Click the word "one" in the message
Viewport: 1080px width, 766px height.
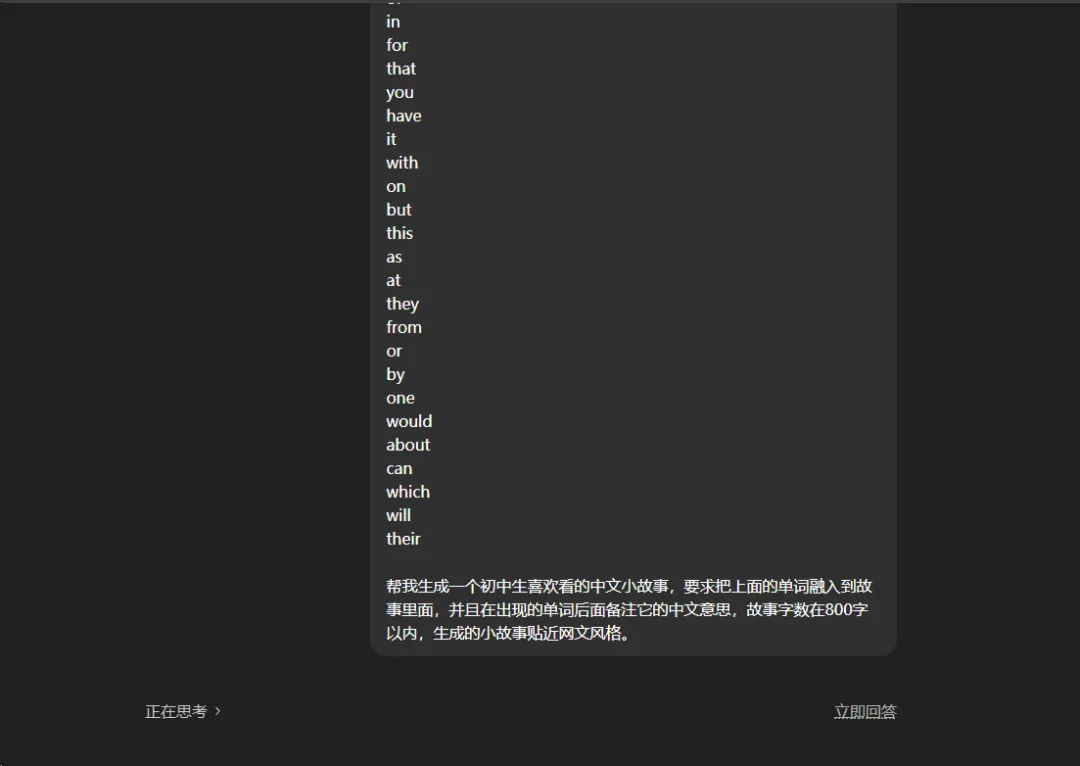[x=400, y=397]
